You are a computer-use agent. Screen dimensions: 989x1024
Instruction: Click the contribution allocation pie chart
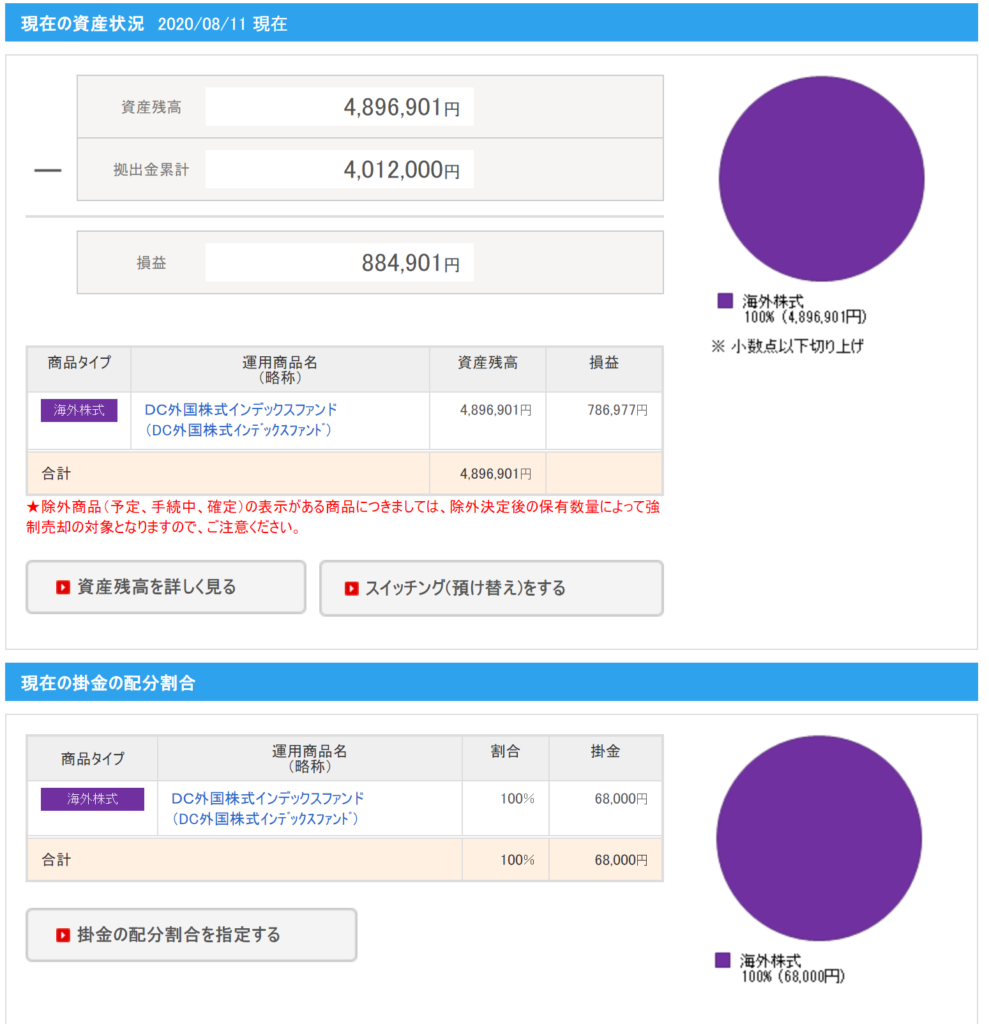(819, 838)
